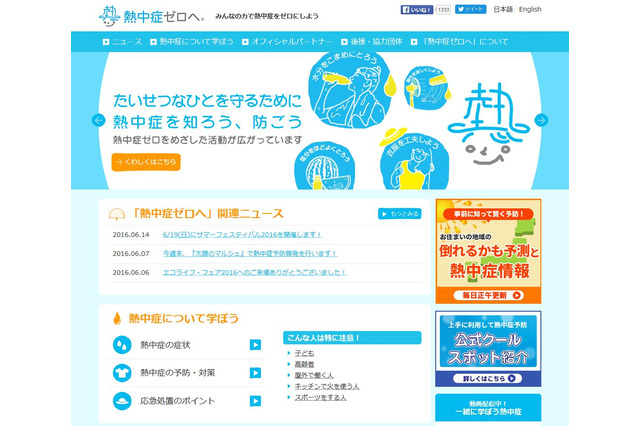Click the もっとみる news button

[x=400, y=214]
